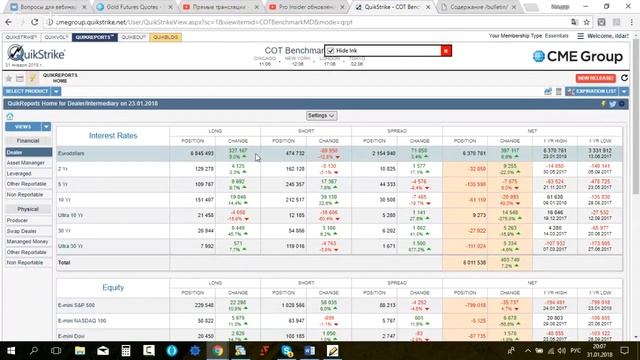The width and height of the screenshot is (640, 360).
Task: Click the browser back arrow
Action: (9, 22)
